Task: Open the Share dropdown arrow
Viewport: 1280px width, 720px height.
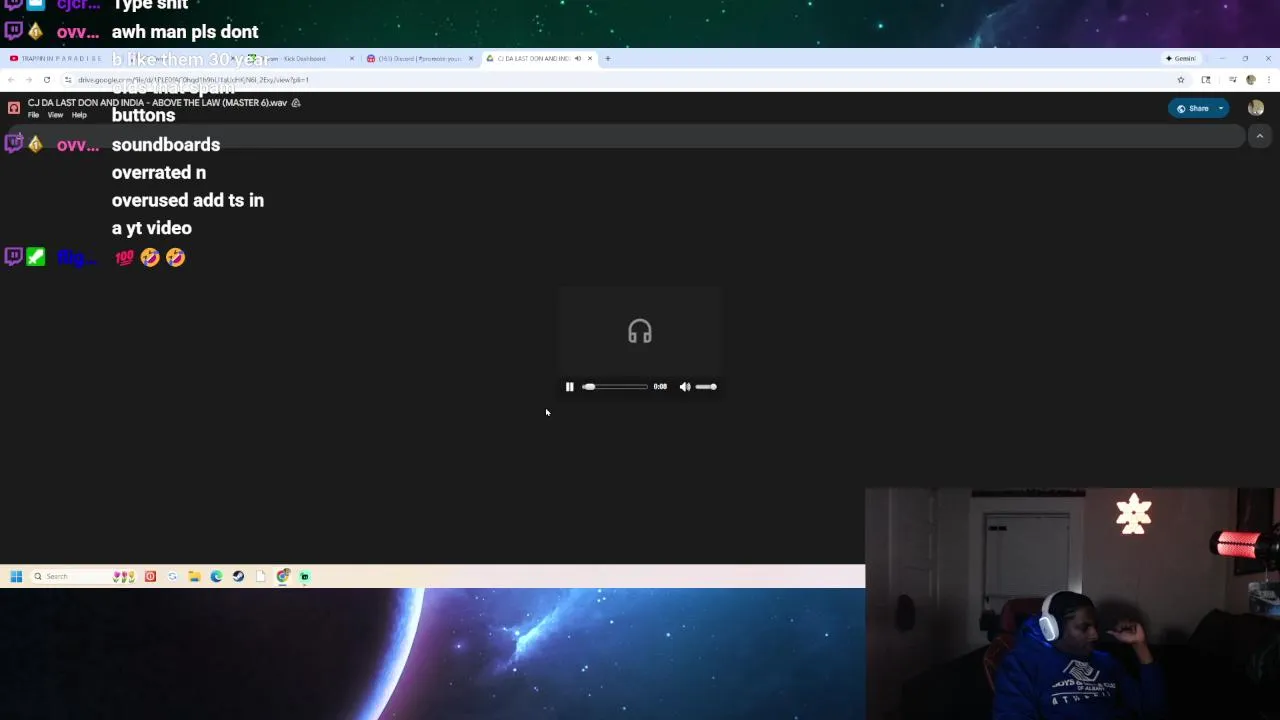Action: coord(1221,108)
